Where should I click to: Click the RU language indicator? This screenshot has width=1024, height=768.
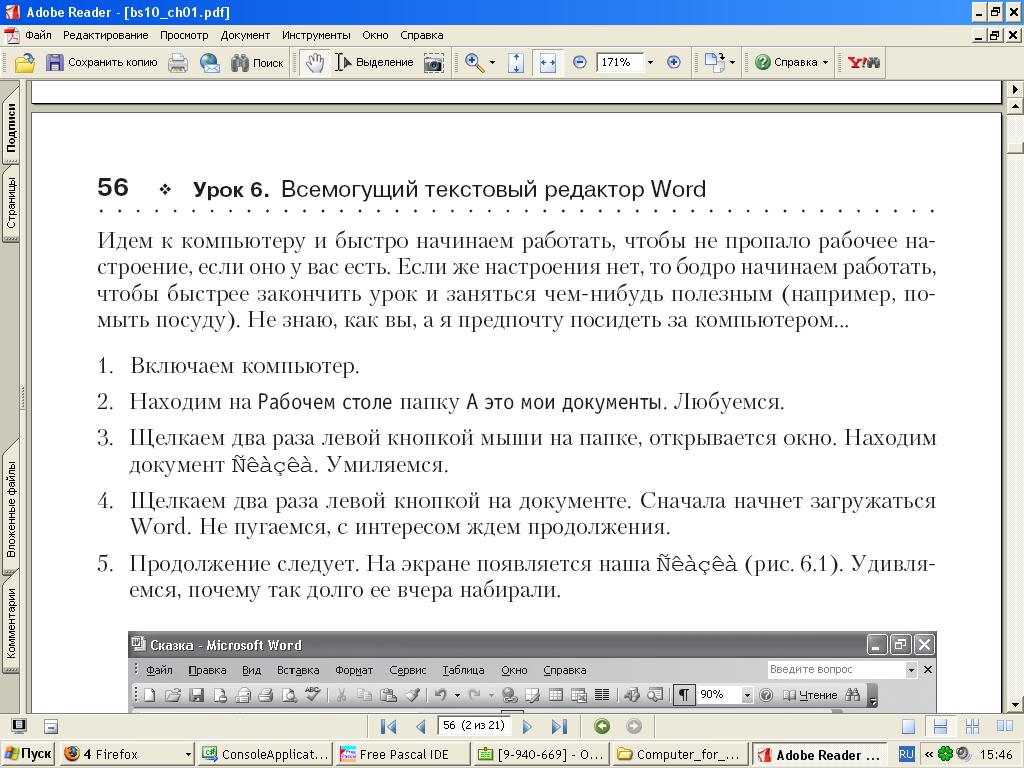point(906,754)
